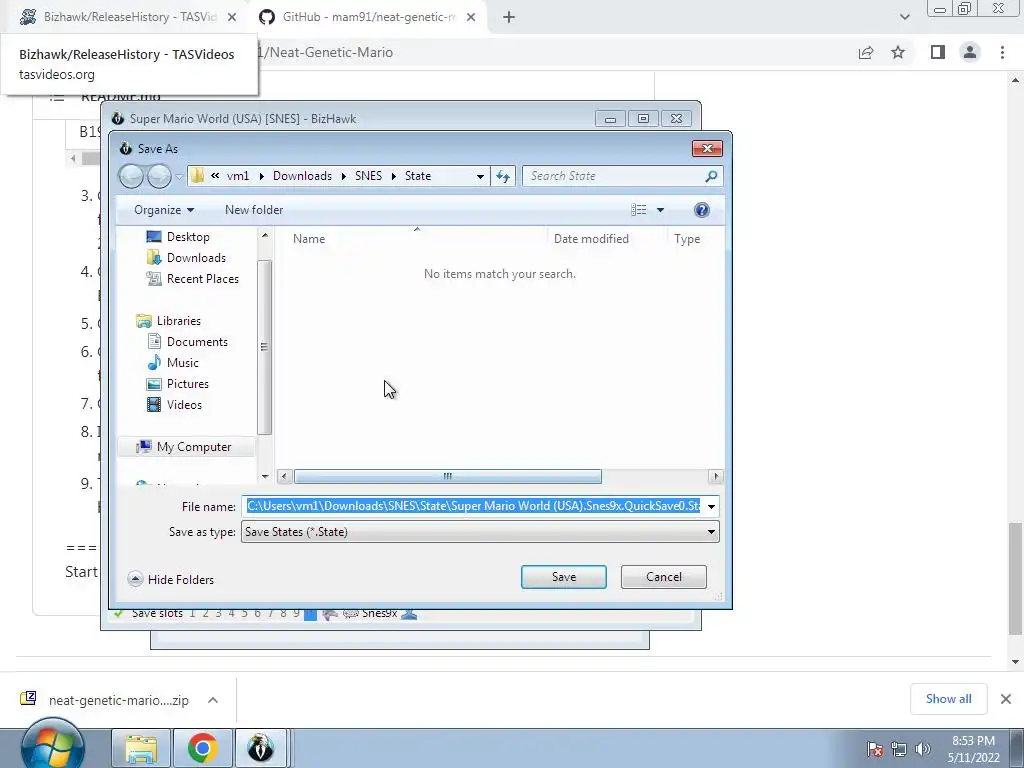Click the State breadcrumb segment

click(x=418, y=176)
